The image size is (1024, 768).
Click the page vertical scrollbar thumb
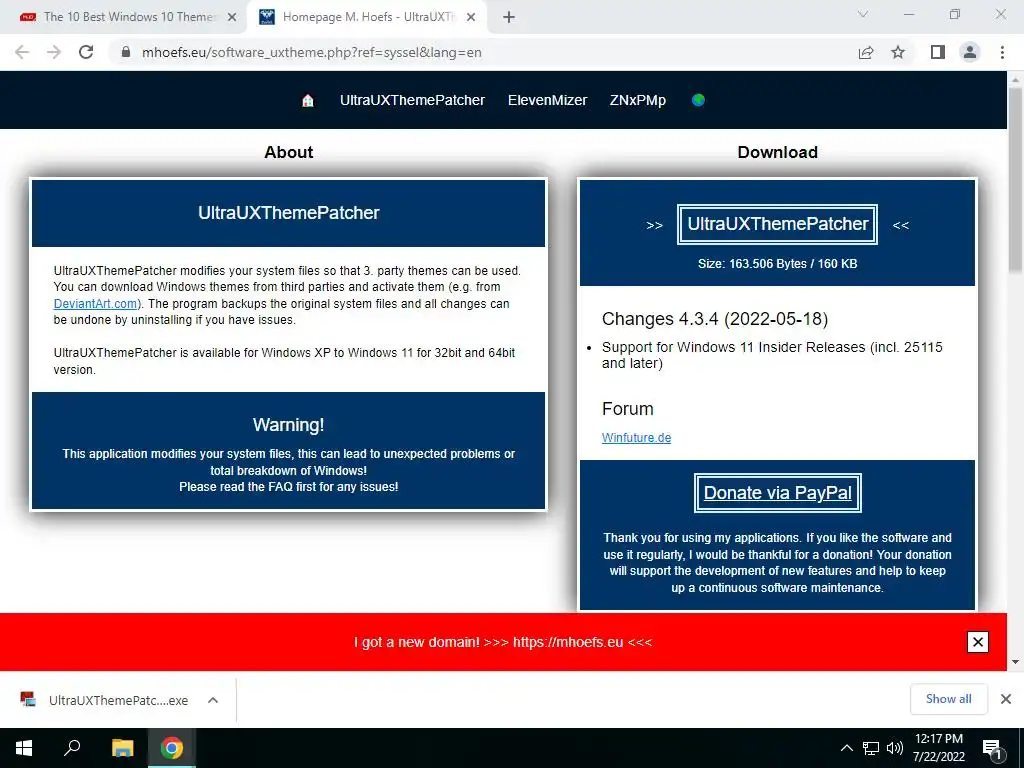[1015, 180]
